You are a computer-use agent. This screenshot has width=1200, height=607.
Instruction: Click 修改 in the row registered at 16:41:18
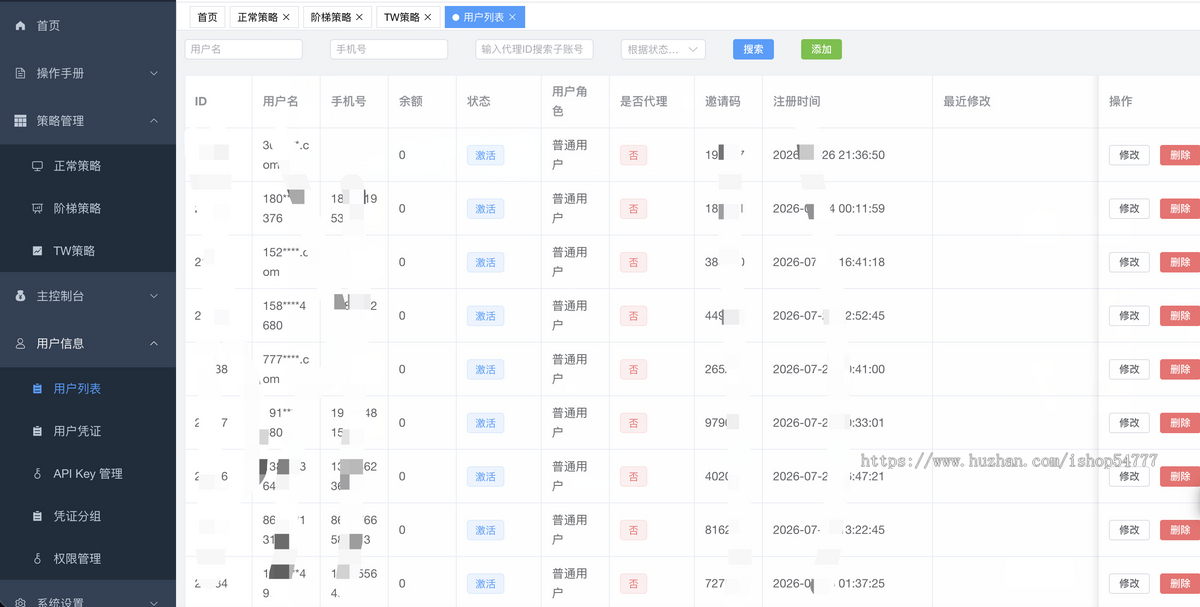coord(1129,262)
